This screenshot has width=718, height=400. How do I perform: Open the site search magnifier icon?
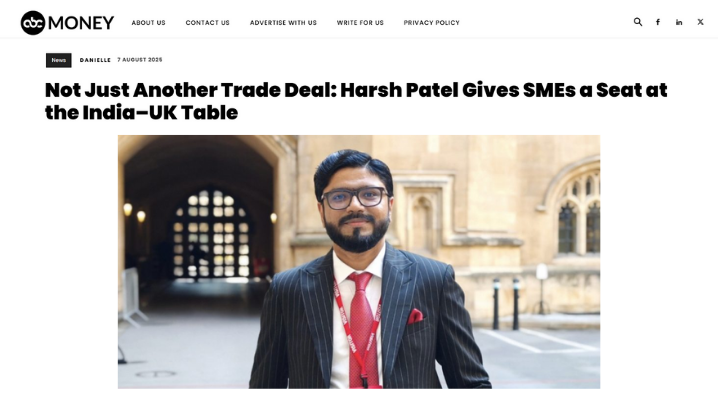click(x=637, y=22)
